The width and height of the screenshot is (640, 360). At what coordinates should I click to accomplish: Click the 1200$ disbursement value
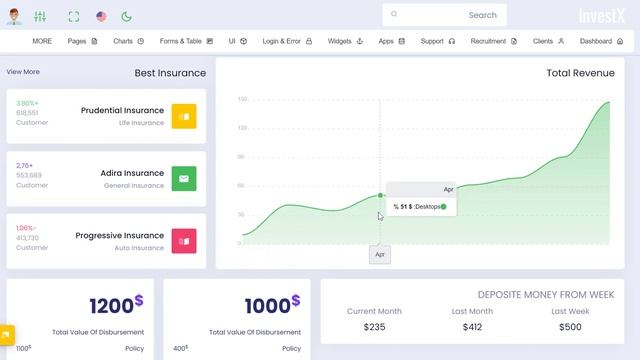coord(116,305)
